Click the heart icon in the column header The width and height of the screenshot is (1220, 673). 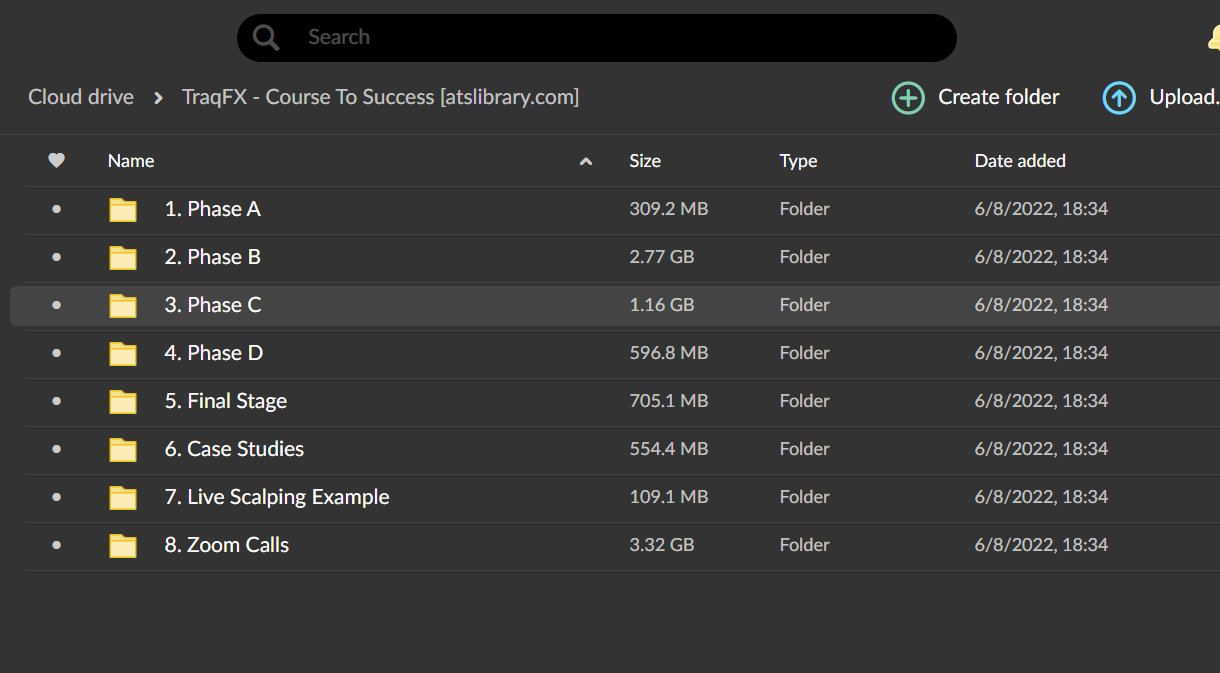click(x=57, y=161)
